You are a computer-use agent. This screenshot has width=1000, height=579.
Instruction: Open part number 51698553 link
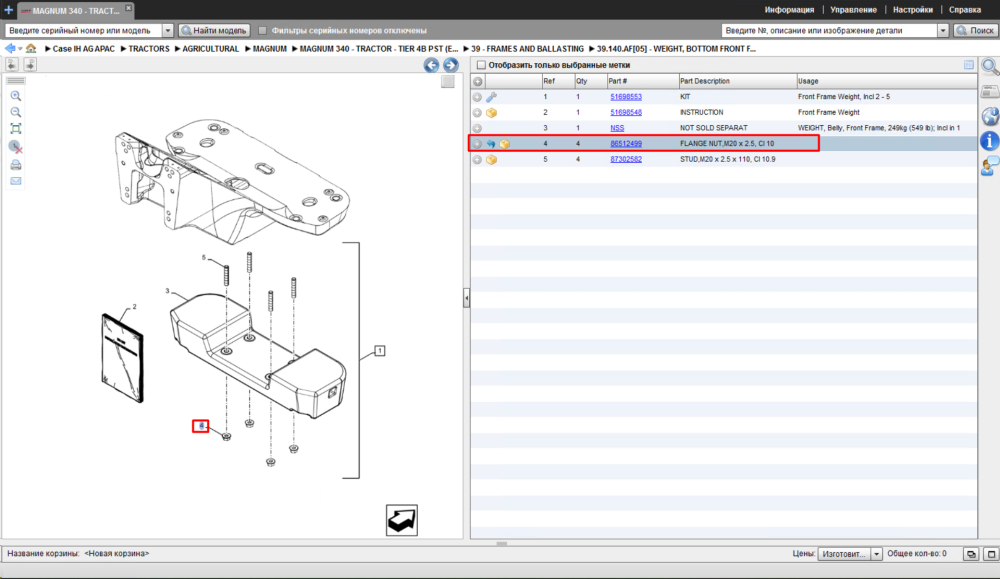pyautogui.click(x=626, y=97)
